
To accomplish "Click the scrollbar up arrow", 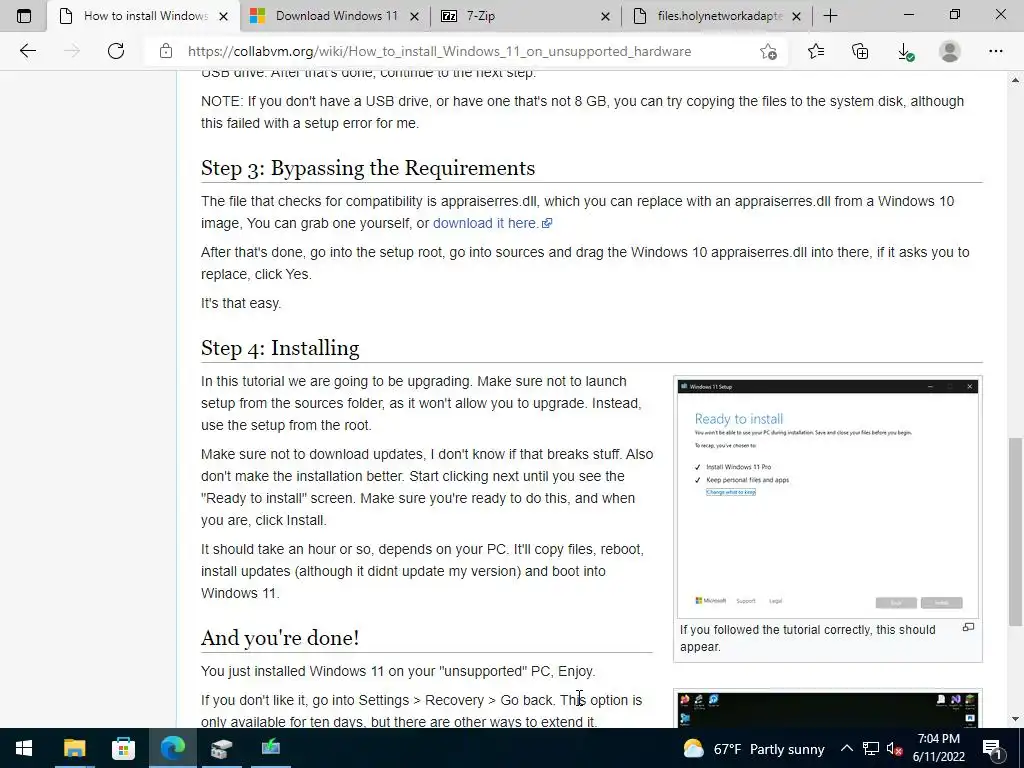I will (x=1015, y=80).
